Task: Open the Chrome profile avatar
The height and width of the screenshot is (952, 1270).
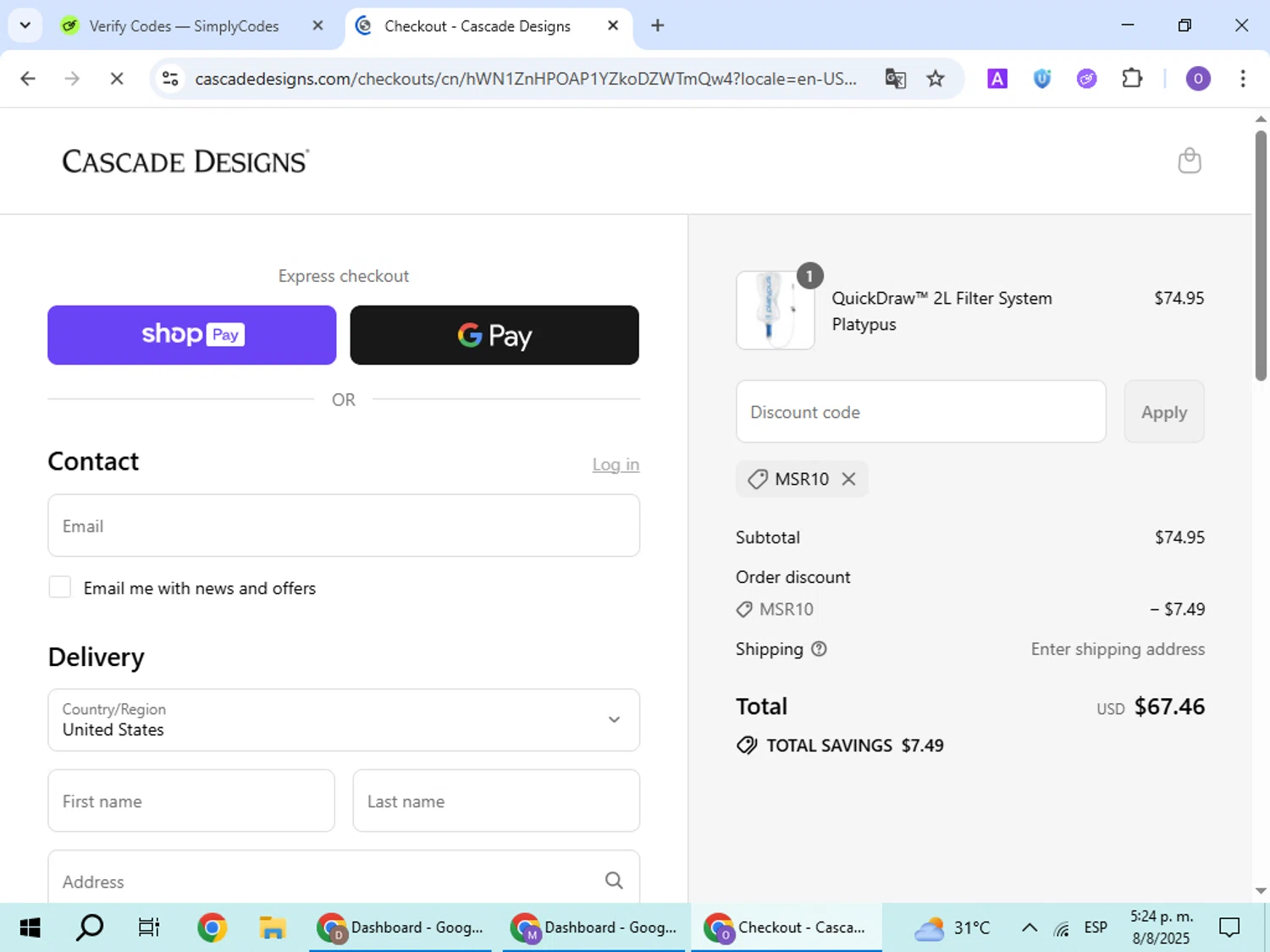Action: (1197, 79)
